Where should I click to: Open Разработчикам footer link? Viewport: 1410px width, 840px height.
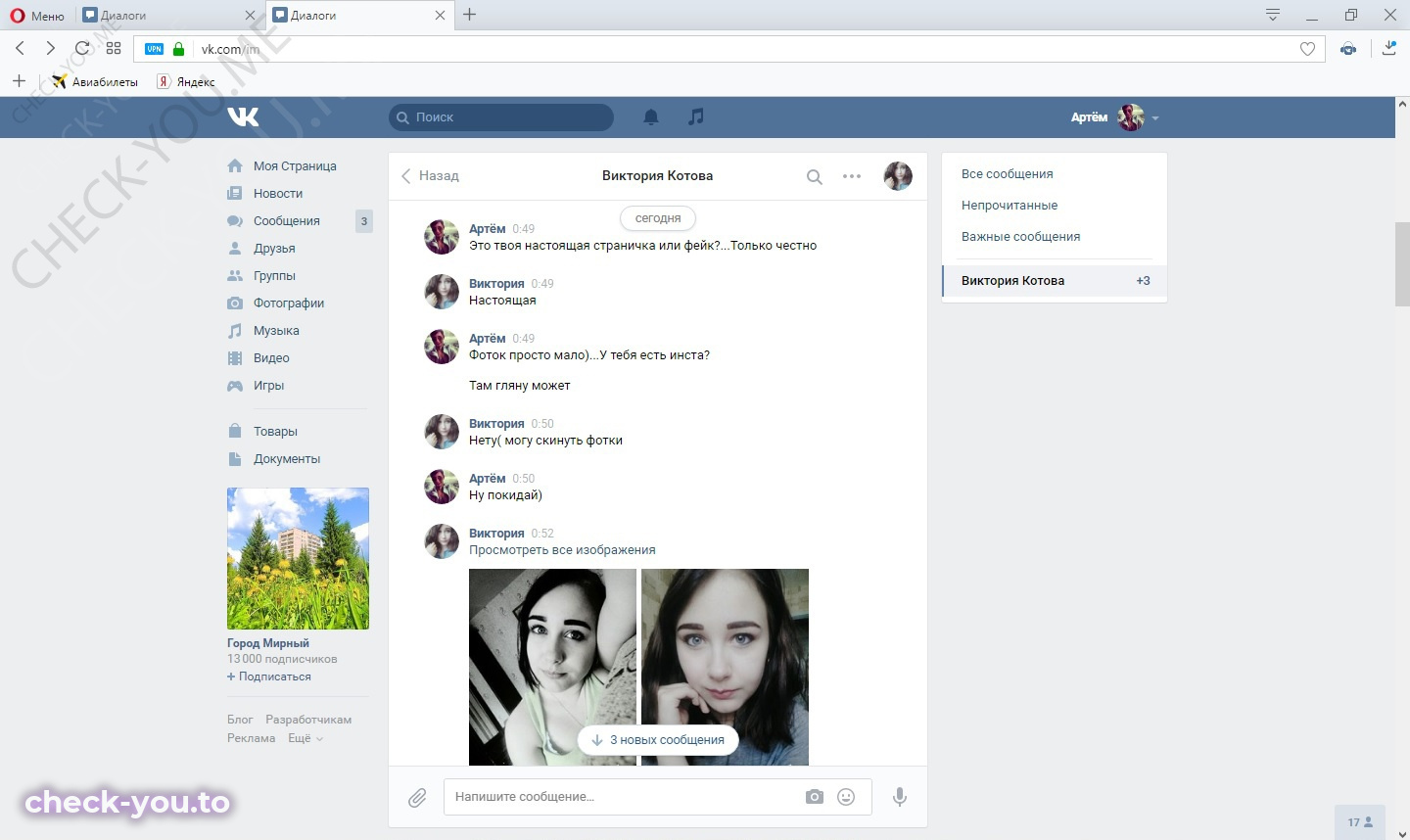click(308, 720)
